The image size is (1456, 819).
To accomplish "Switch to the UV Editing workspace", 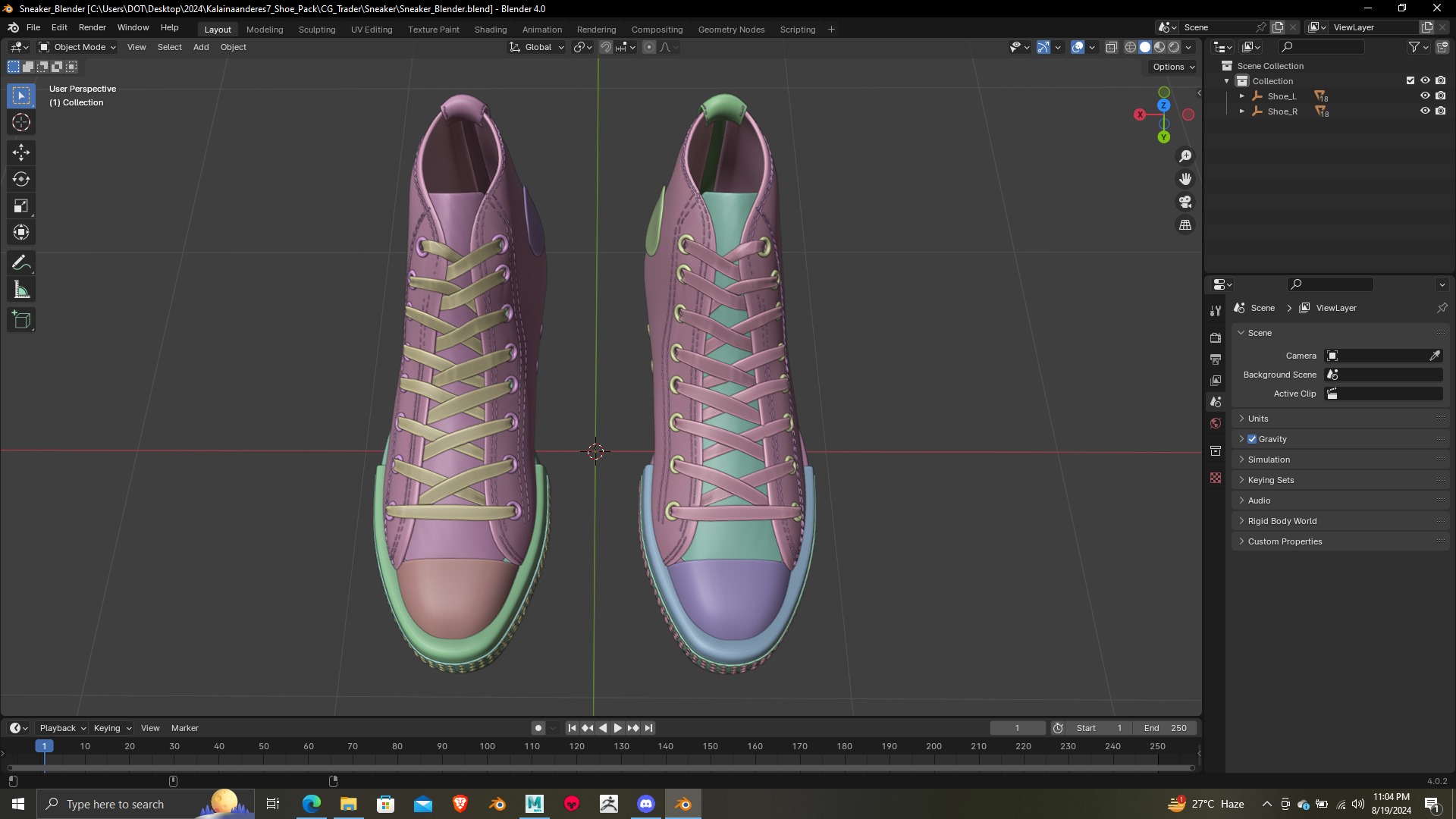I will coord(372,30).
